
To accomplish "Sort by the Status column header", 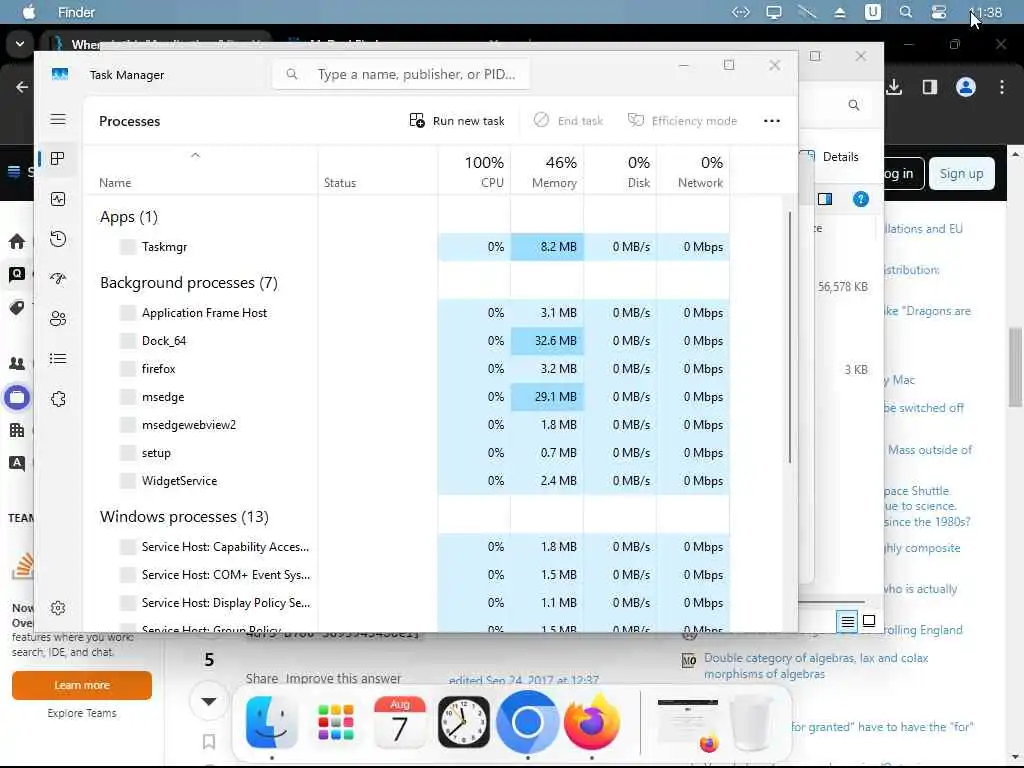I will tap(340, 183).
